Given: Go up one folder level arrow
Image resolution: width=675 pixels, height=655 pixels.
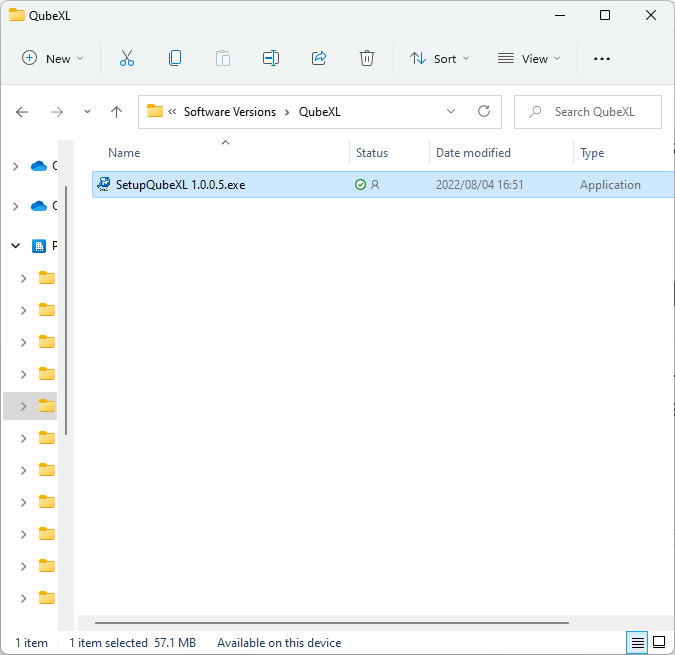Looking at the screenshot, I should click(116, 112).
